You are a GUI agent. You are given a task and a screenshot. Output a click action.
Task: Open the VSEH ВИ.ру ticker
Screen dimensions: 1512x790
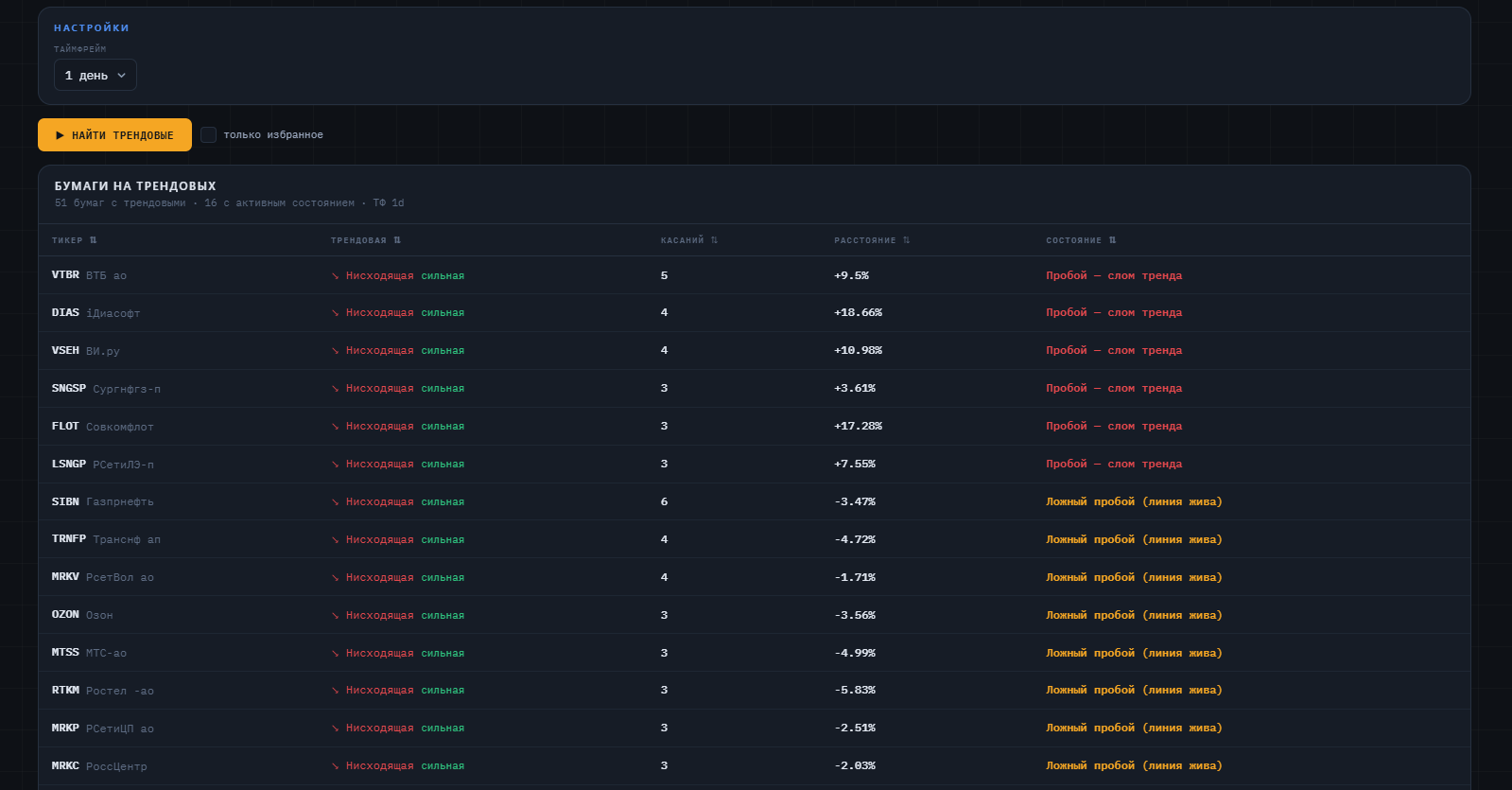pos(85,350)
